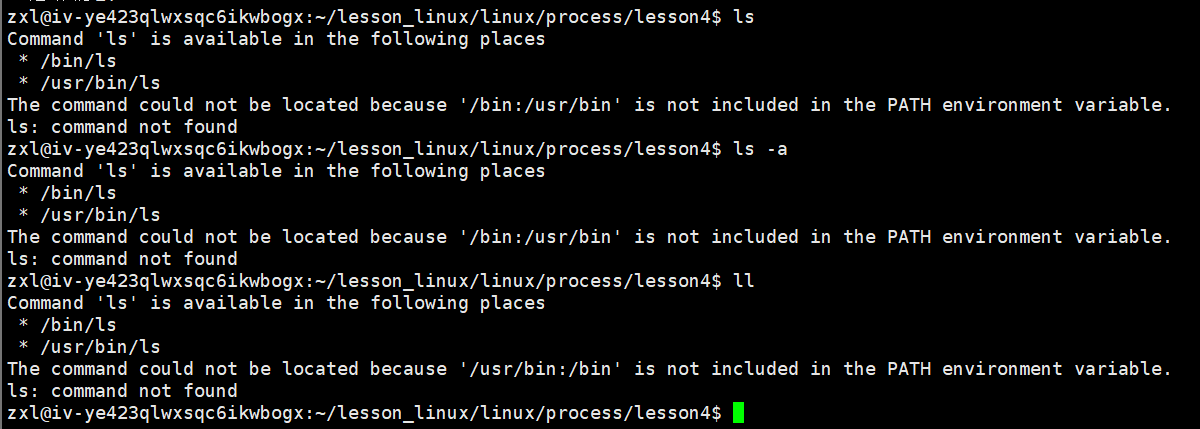
Task: Click the first 'ls: command not found' line
Action: pyautogui.click(x=122, y=127)
